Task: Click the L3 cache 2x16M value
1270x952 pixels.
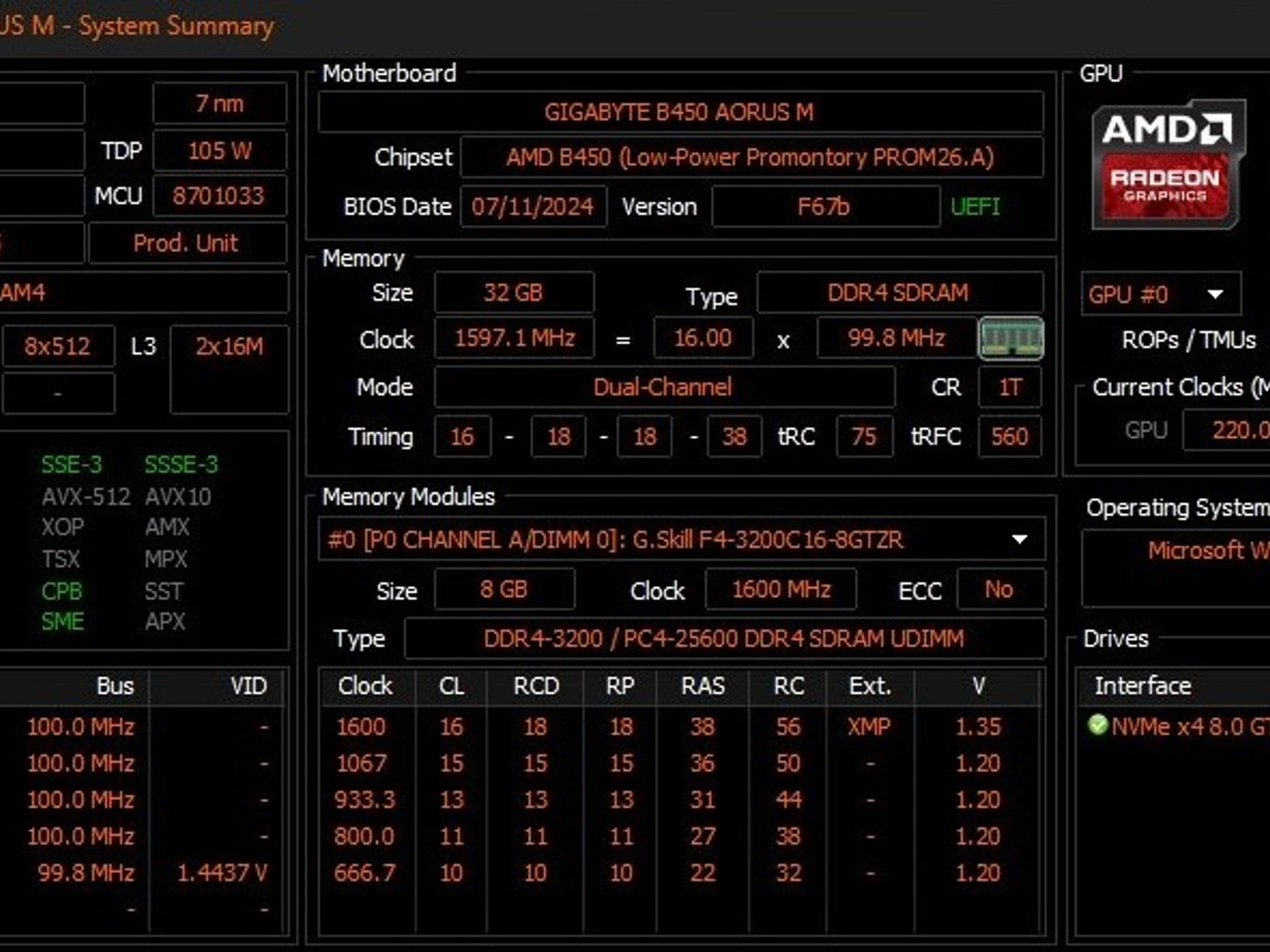Action: pos(229,369)
